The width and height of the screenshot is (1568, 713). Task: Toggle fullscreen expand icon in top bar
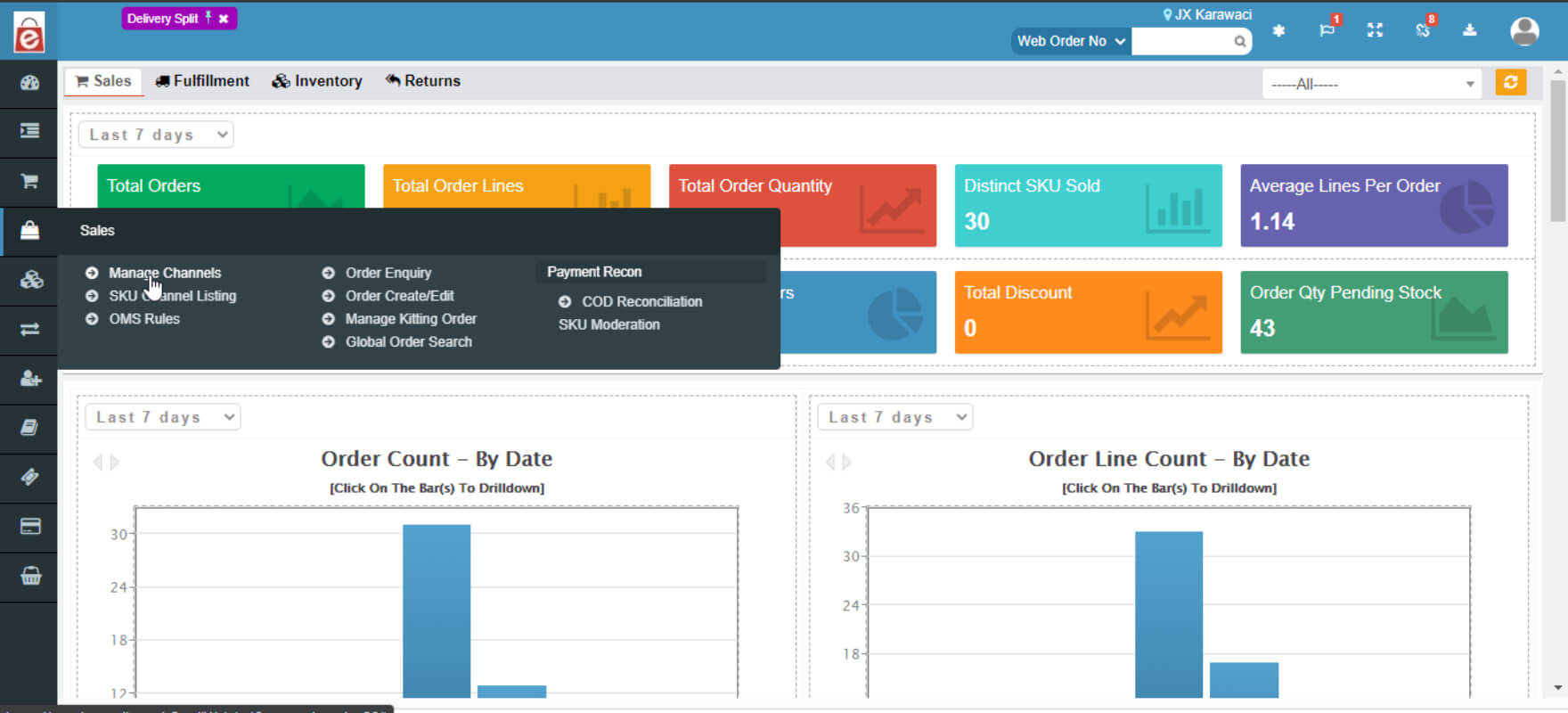click(1375, 30)
